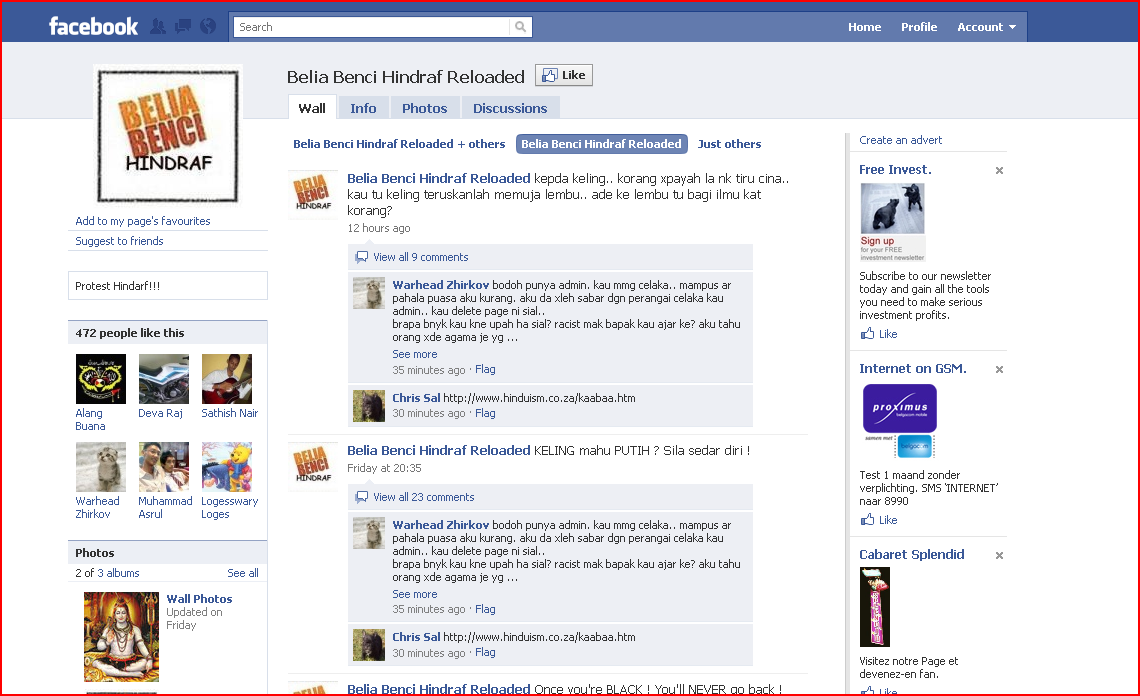This screenshot has height=696, width=1140.
Task: Open the Wall Photos album thumbnail
Action: [x=121, y=636]
